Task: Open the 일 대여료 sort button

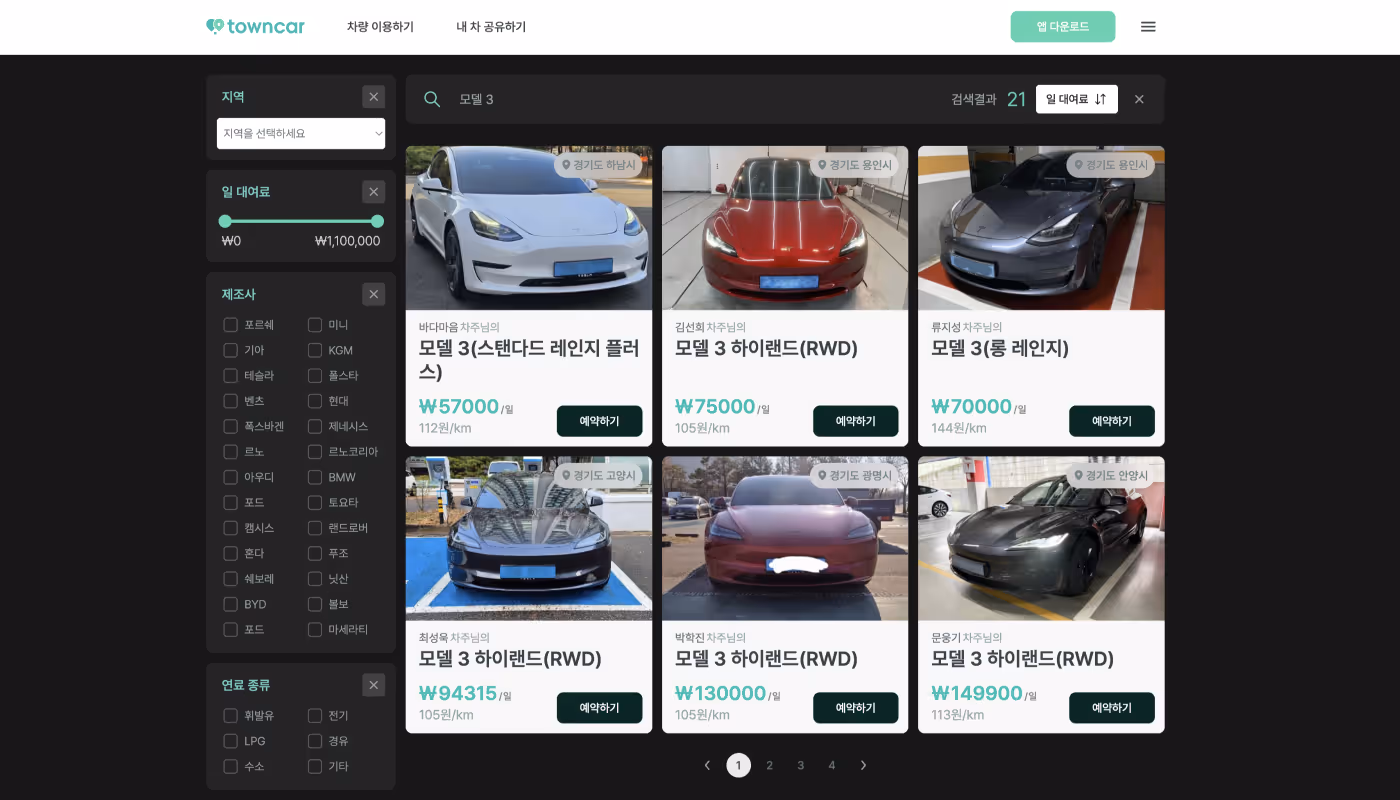Action: coord(1077,99)
